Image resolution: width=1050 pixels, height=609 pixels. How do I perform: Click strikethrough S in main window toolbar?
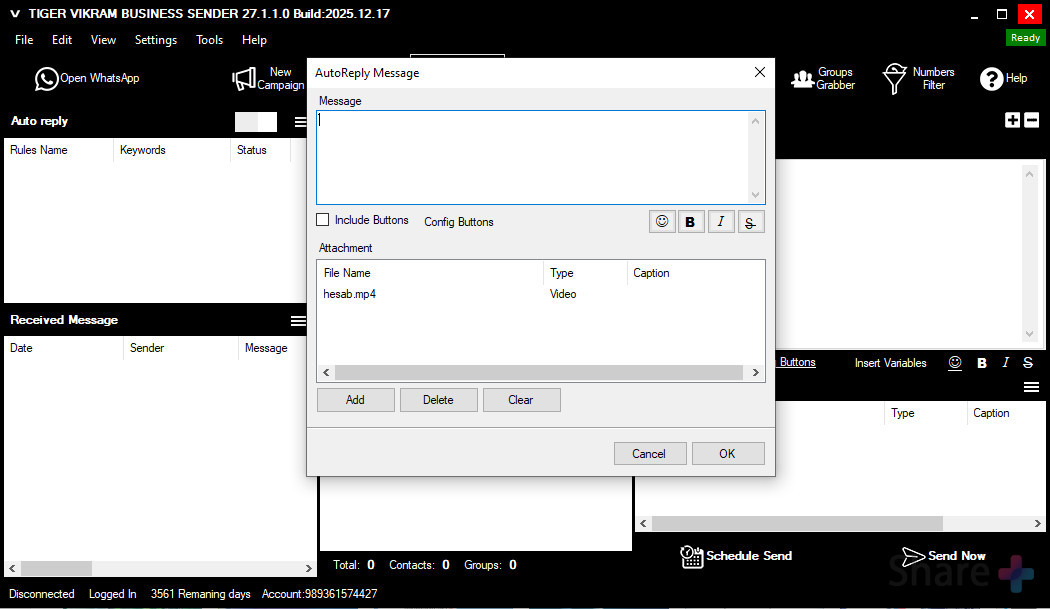[x=1028, y=362]
